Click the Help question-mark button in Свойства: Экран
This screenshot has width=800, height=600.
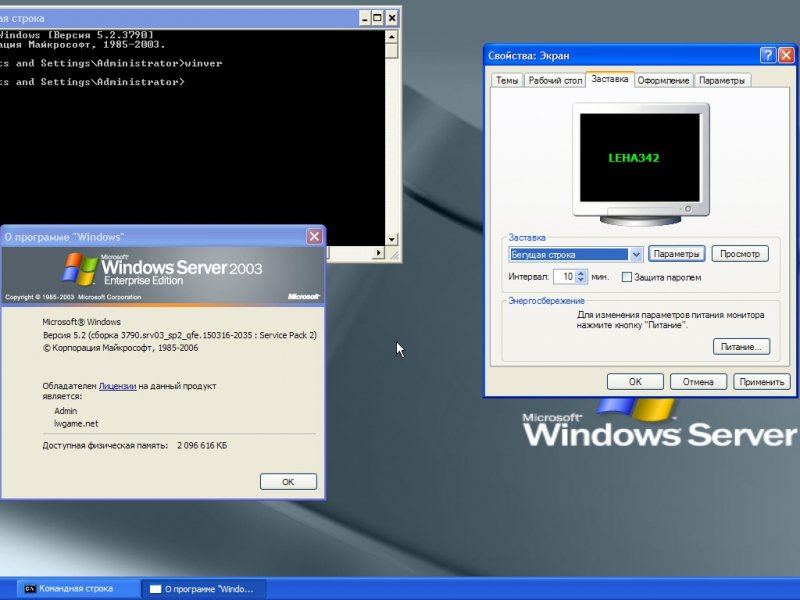click(768, 55)
